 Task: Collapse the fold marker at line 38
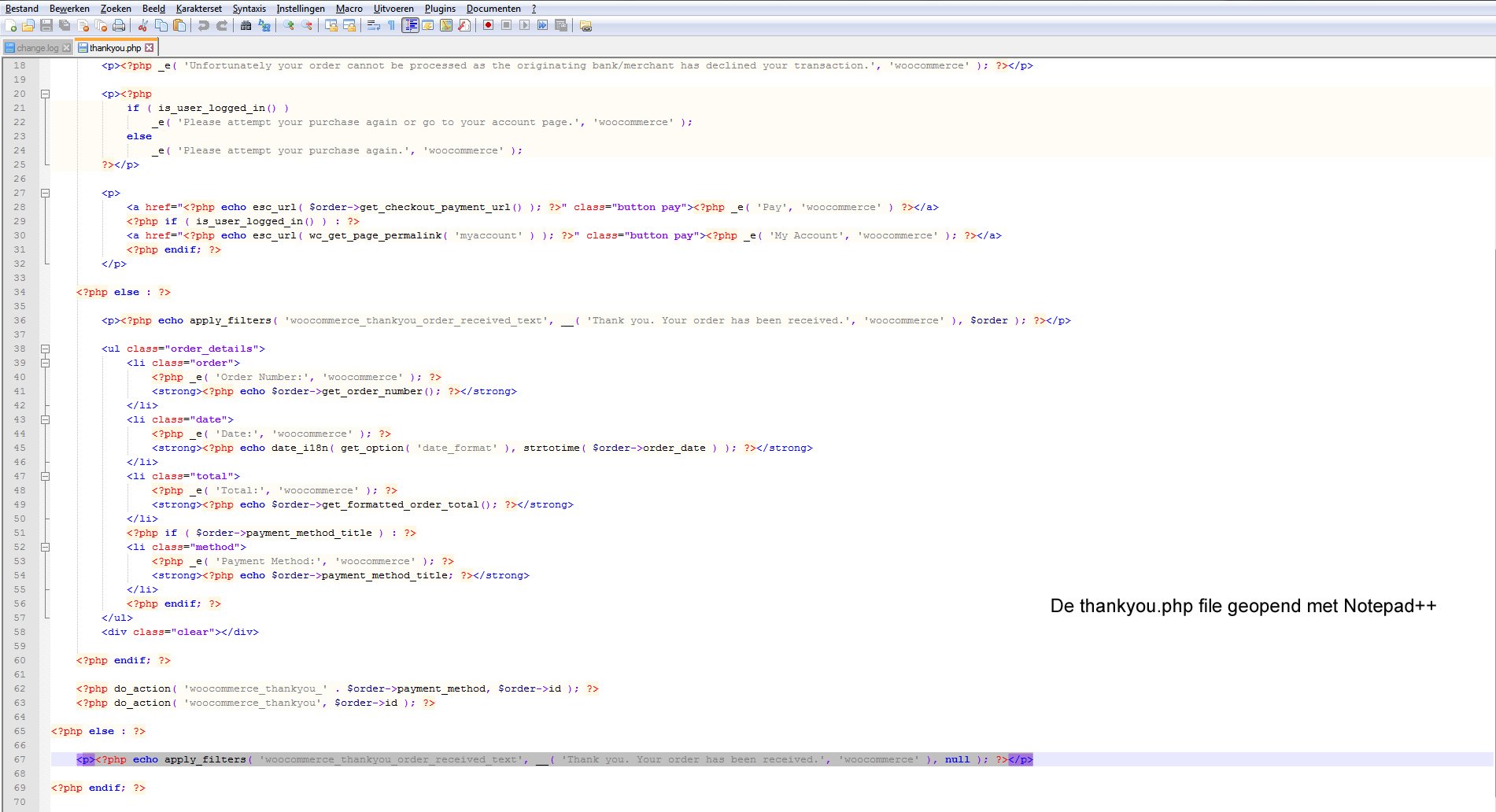pyautogui.click(x=45, y=349)
